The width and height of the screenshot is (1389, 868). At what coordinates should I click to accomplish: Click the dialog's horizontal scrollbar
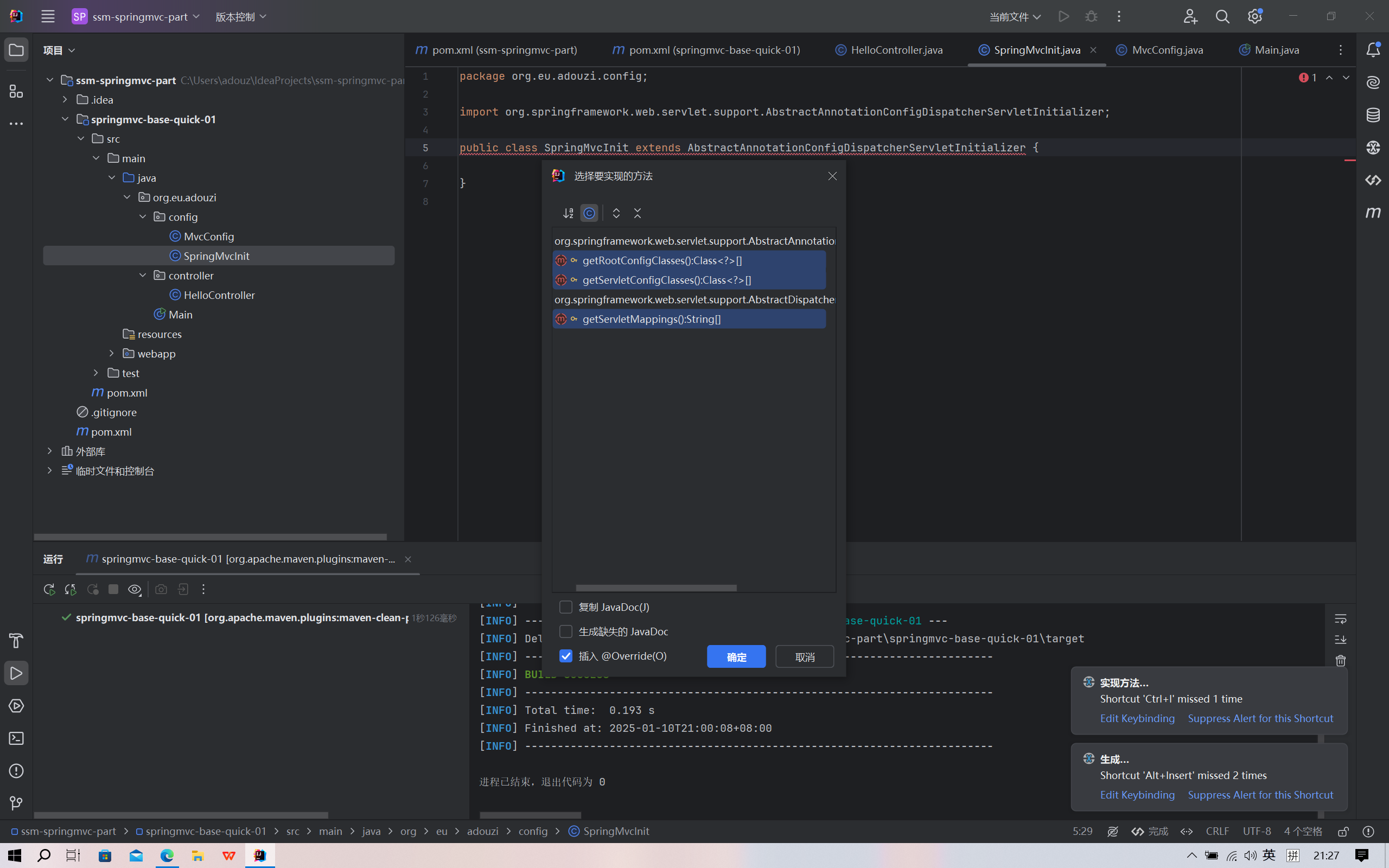[x=655, y=588]
